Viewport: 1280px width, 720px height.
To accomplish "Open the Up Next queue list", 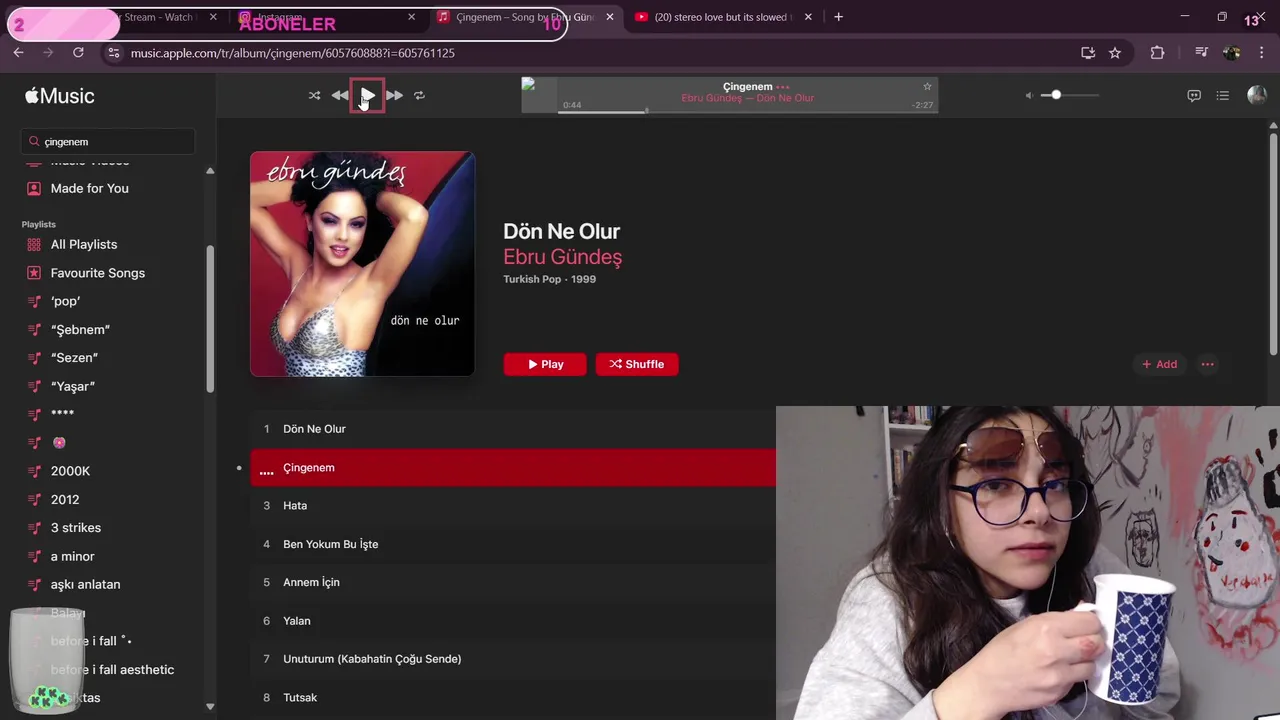I will tap(1222, 96).
